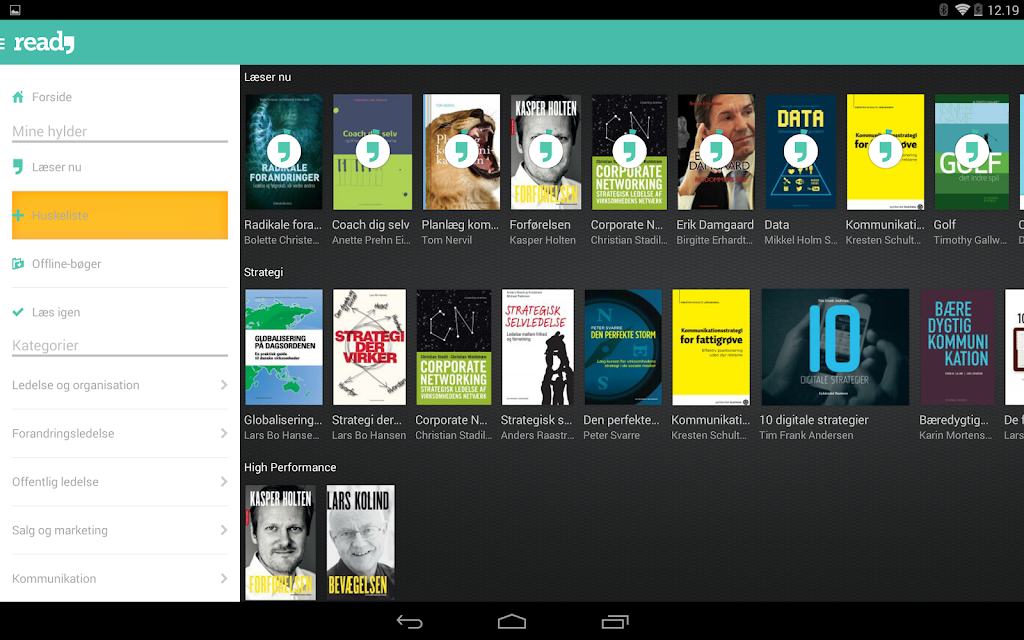This screenshot has width=1024, height=640.
Task: Open Forandringsledelse category label
Action: [63, 434]
